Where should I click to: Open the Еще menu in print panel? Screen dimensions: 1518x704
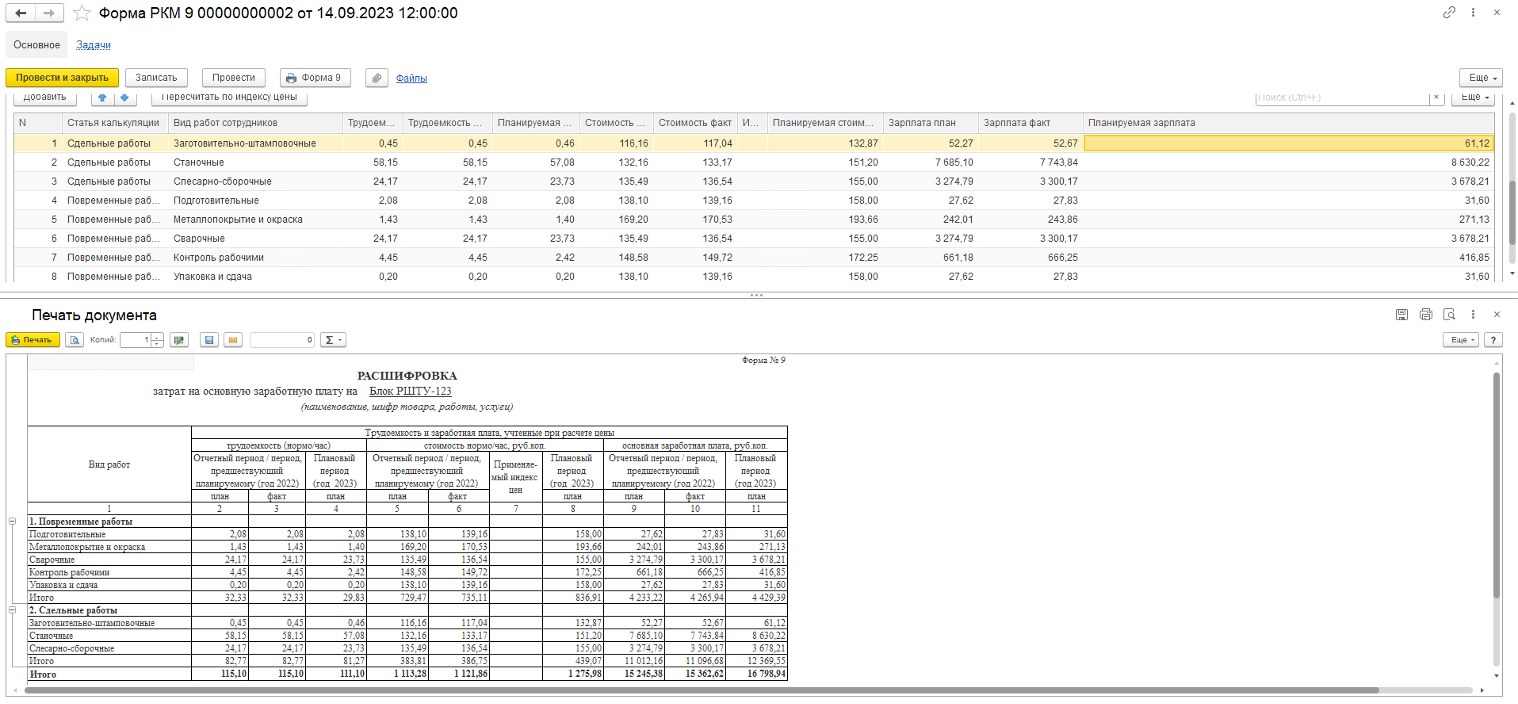click(x=1460, y=340)
